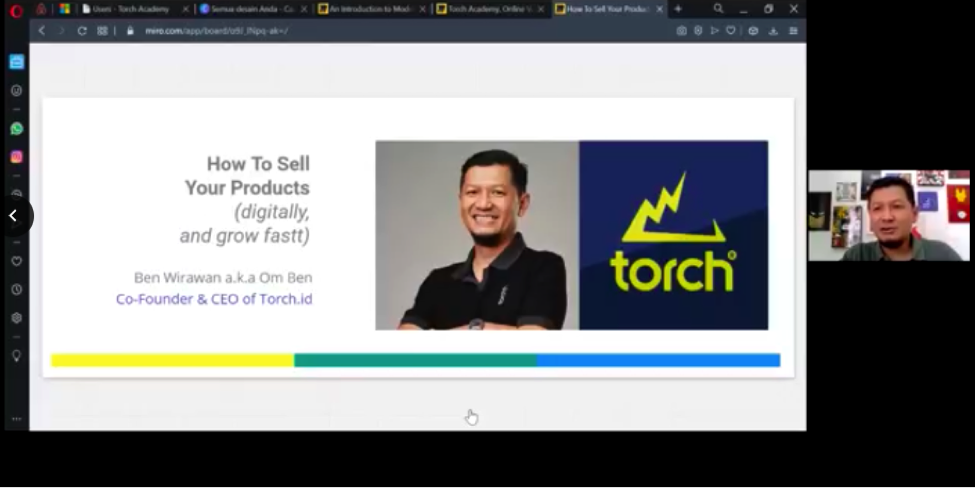Open the pinned Microsoft tab
Screen dimensions: 975x488
65,9
